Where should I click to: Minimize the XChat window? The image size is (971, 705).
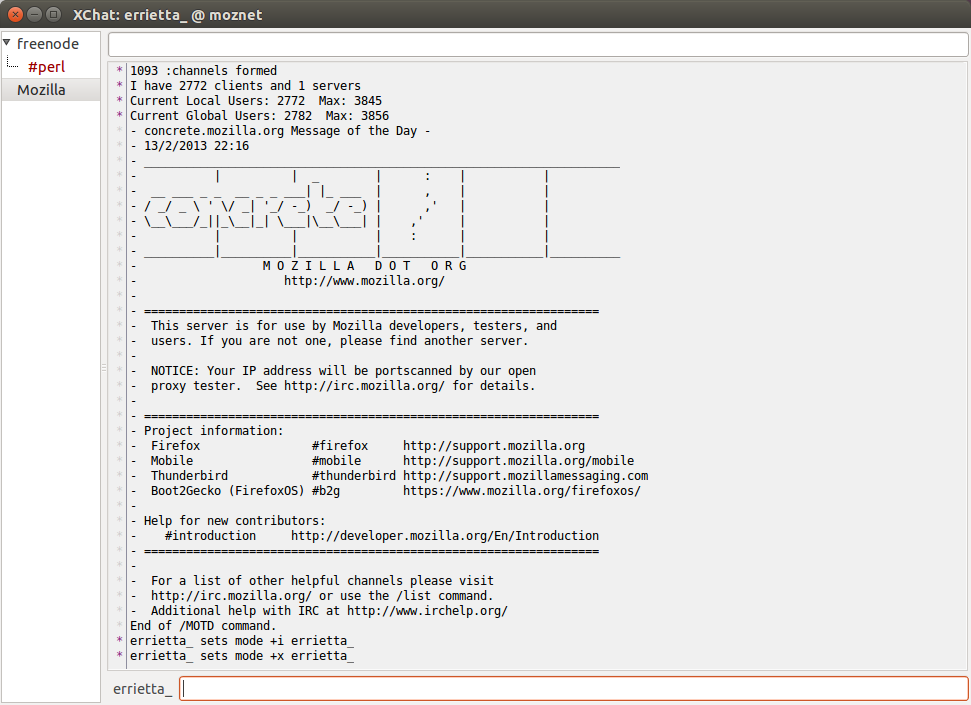(35, 14)
